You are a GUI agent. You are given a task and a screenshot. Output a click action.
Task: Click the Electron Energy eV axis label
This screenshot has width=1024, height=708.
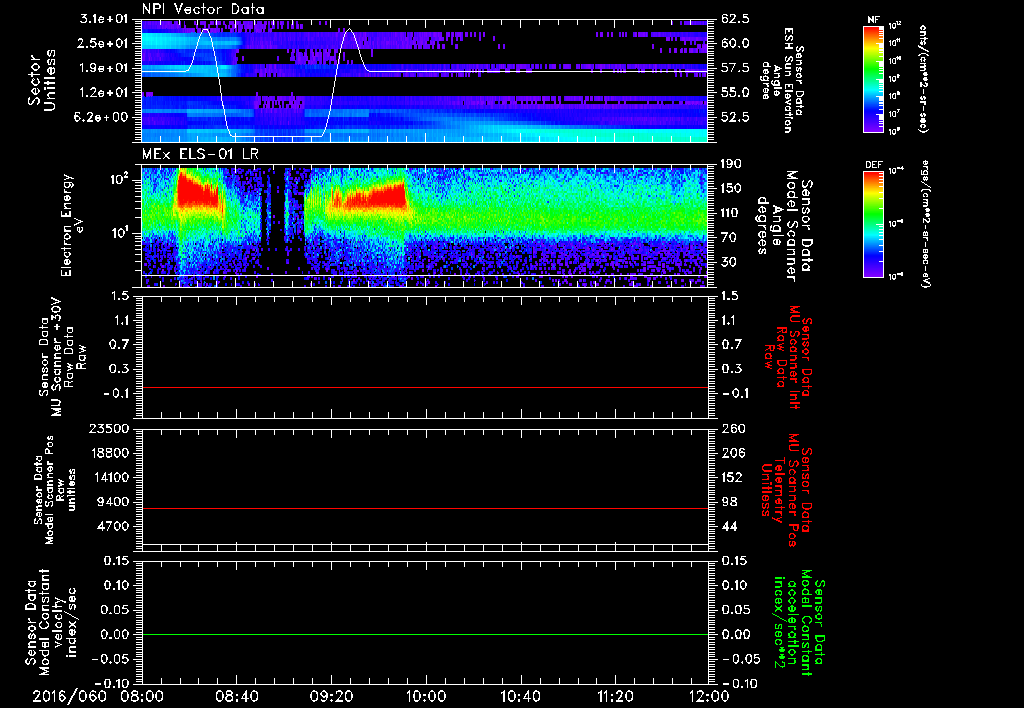(72, 225)
